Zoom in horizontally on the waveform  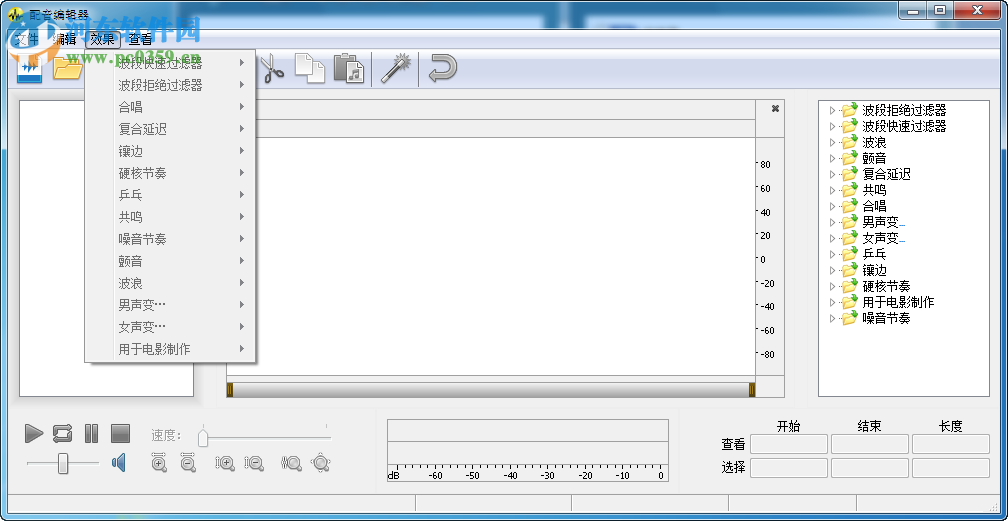click(159, 462)
